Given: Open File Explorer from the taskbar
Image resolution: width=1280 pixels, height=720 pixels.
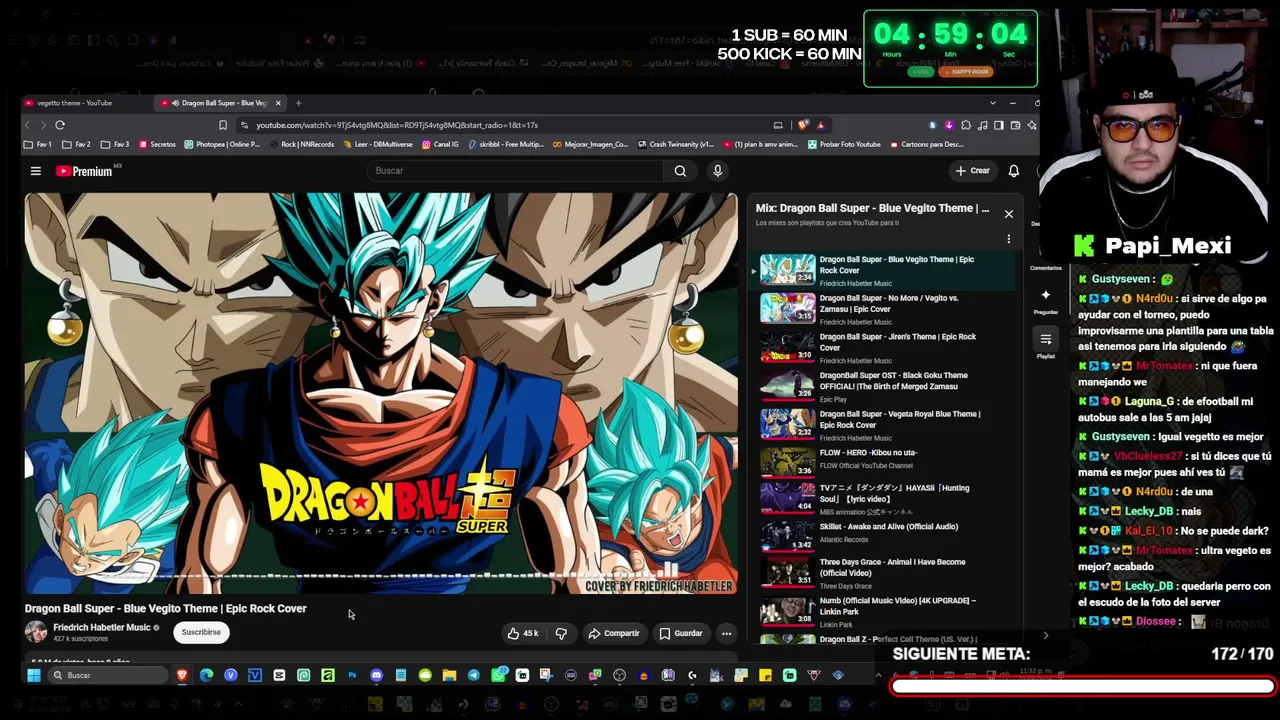Looking at the screenshot, I should [449, 675].
